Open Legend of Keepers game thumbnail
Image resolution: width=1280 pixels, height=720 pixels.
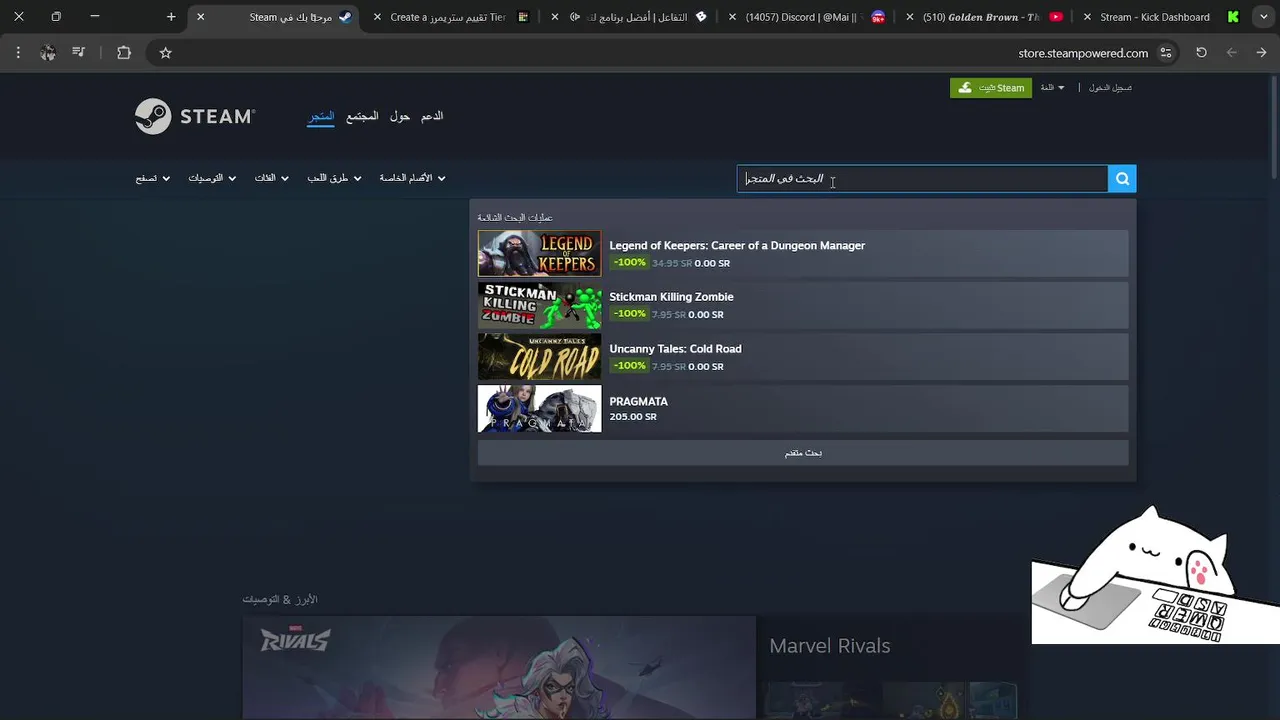pos(540,254)
